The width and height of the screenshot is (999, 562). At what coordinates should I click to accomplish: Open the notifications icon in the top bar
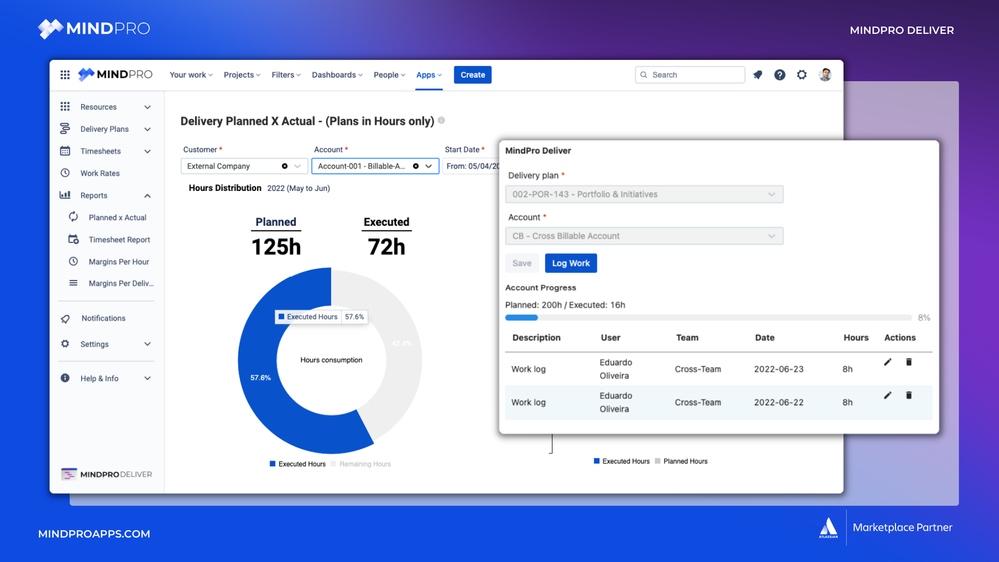758,75
